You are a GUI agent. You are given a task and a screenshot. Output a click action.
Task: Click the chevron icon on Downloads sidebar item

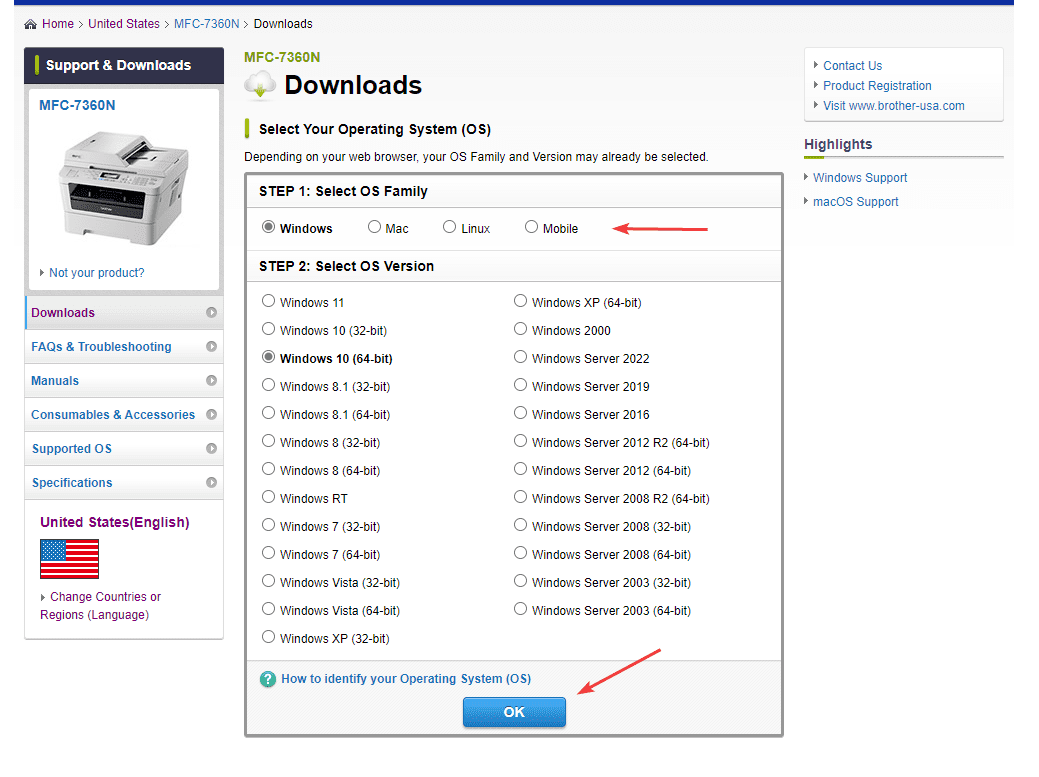tap(211, 313)
